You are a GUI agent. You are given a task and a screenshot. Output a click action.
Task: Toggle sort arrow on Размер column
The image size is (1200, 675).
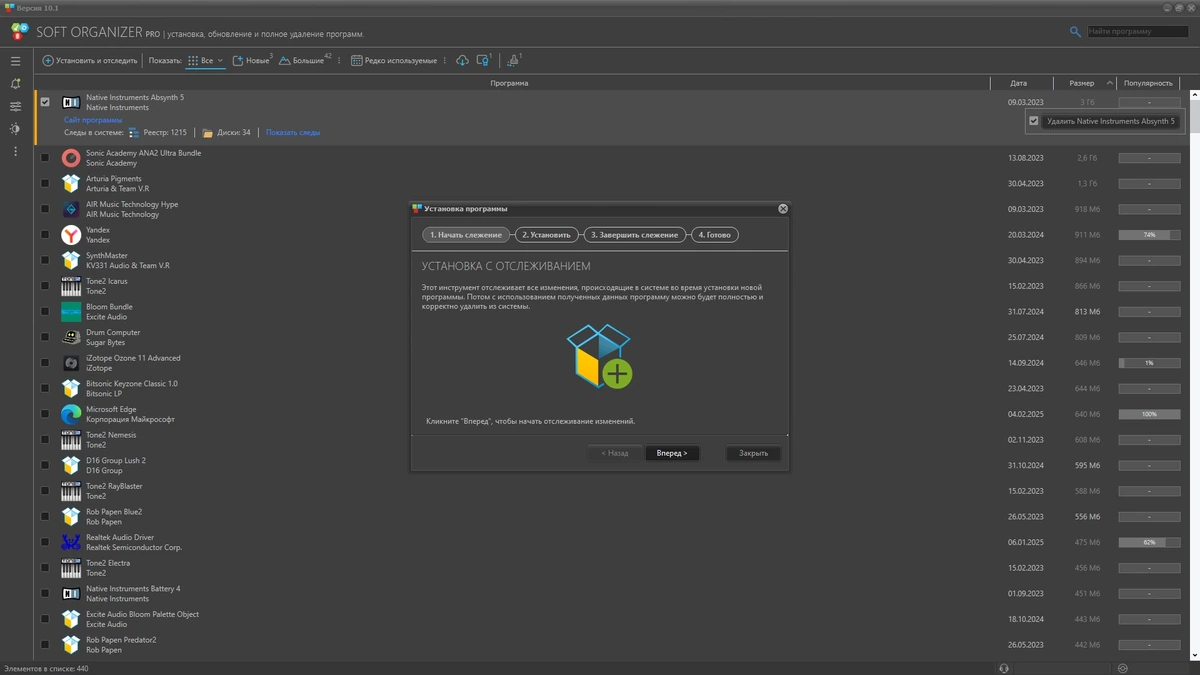point(1110,83)
